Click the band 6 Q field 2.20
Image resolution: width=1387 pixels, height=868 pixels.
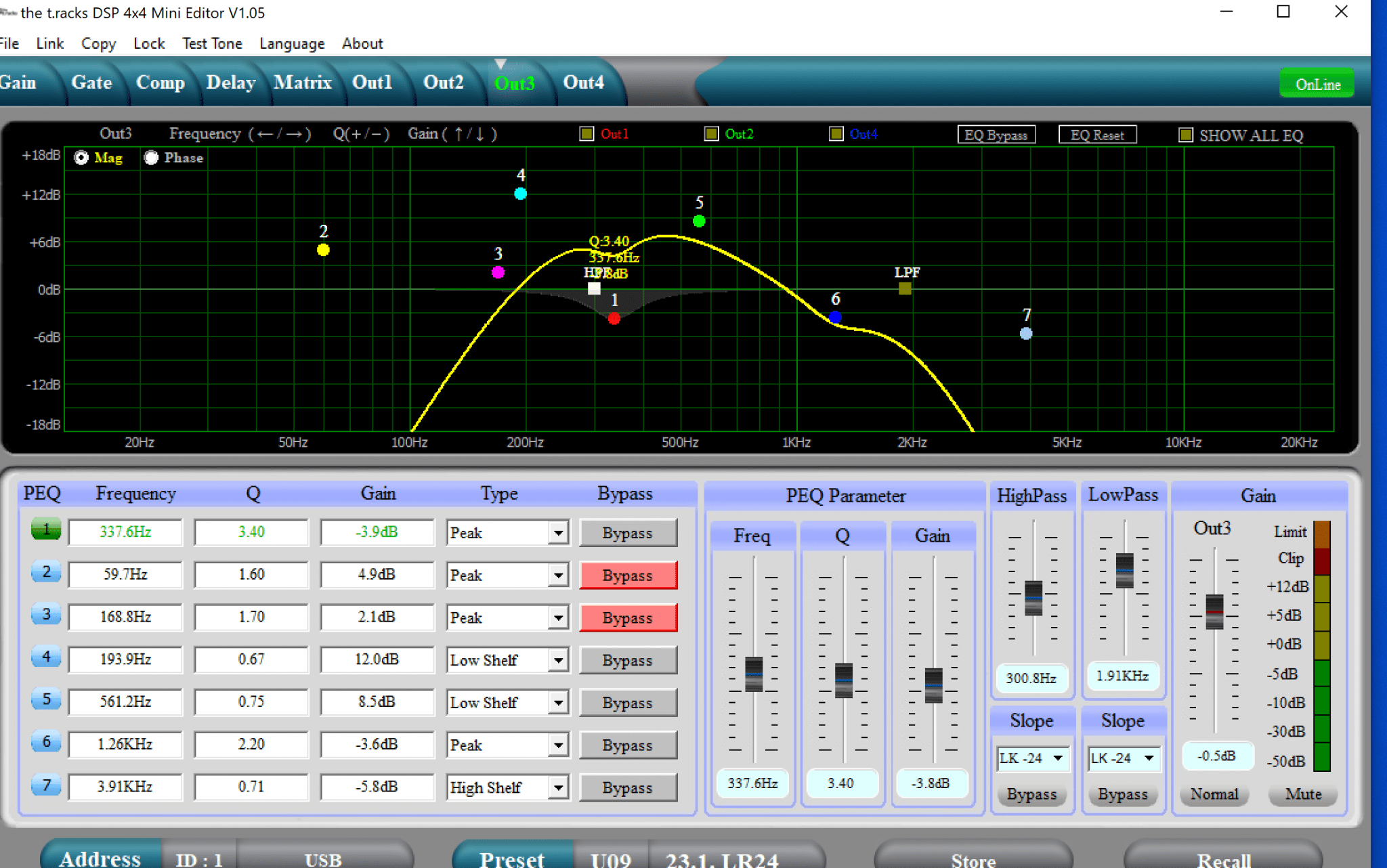251,743
